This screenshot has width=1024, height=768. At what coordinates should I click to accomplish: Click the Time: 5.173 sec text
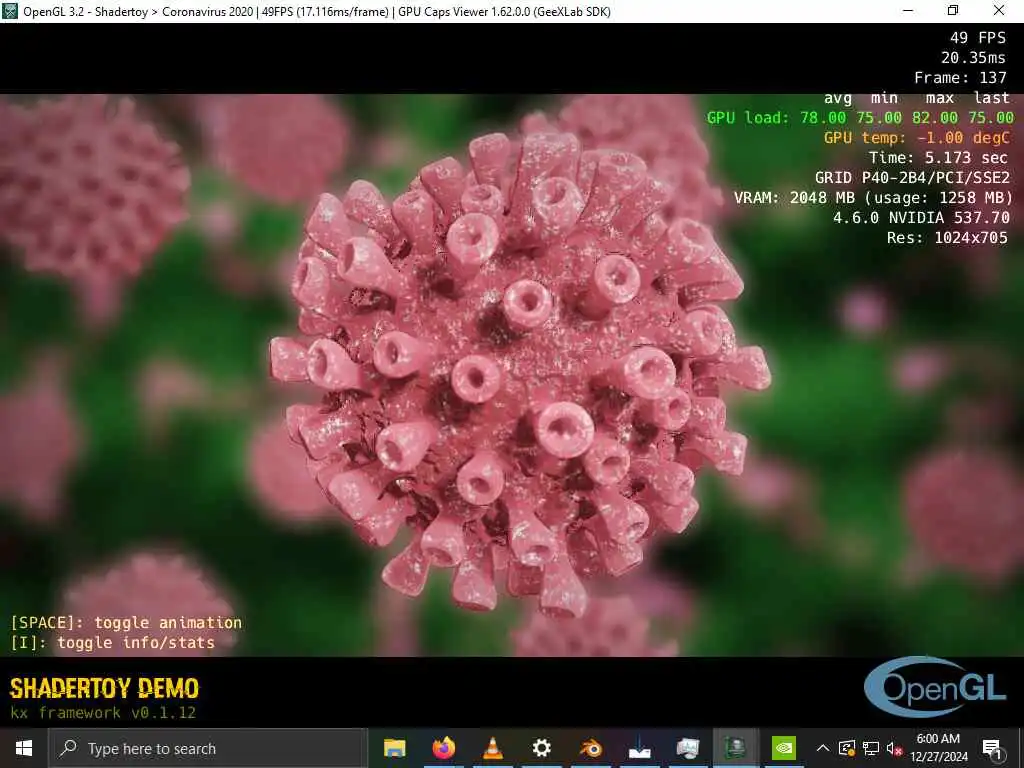click(x=938, y=157)
